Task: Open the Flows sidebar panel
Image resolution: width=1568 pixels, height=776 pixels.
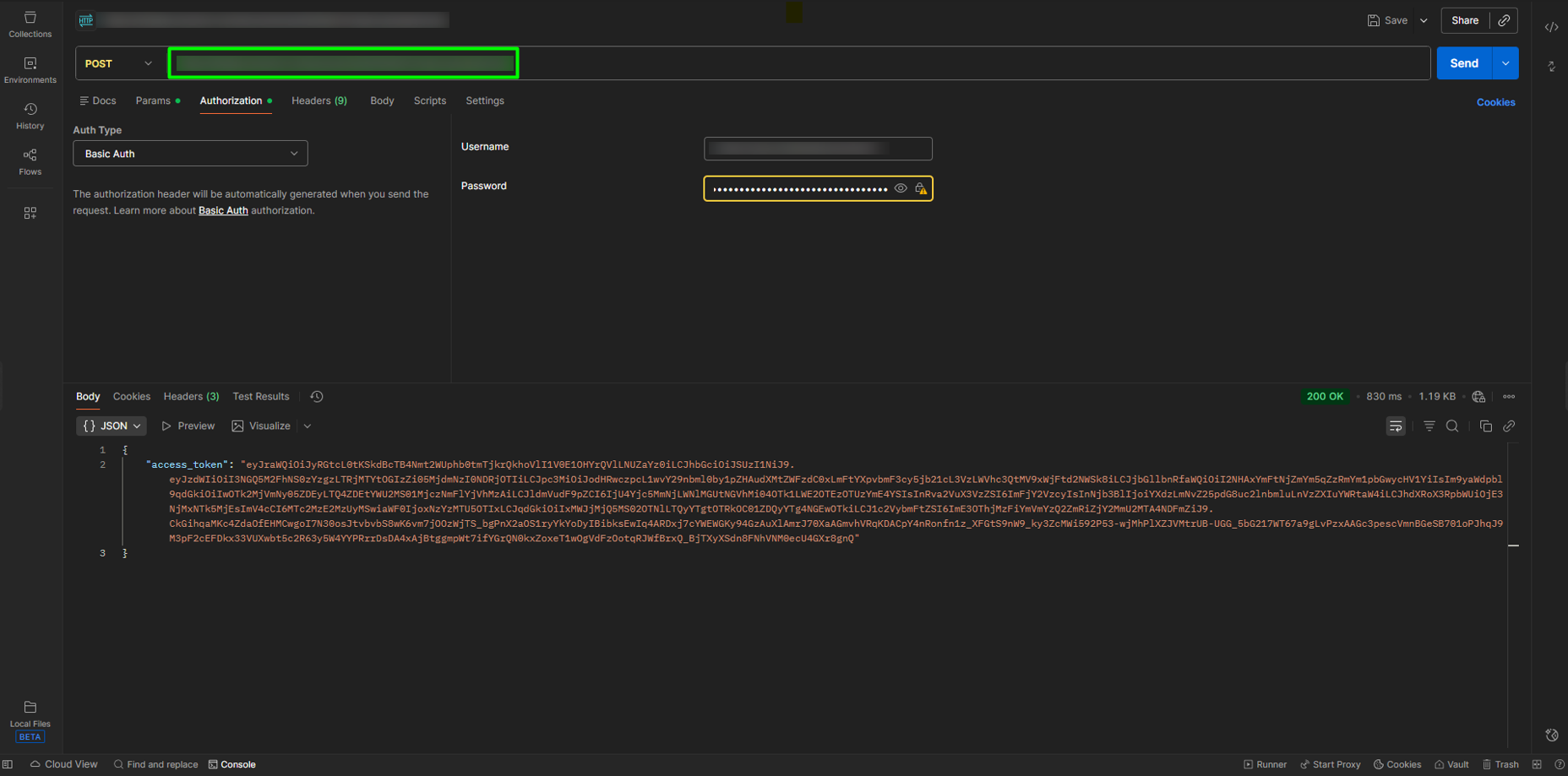Action: click(x=30, y=161)
